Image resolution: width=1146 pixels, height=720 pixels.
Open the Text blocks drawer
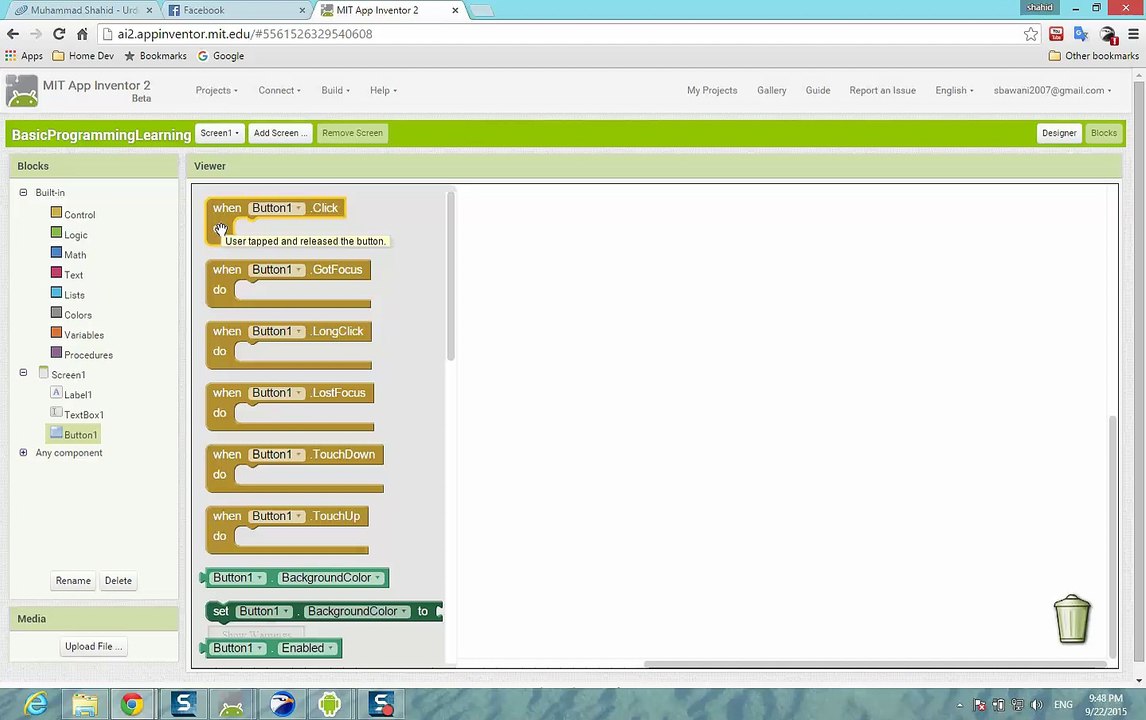67,274
